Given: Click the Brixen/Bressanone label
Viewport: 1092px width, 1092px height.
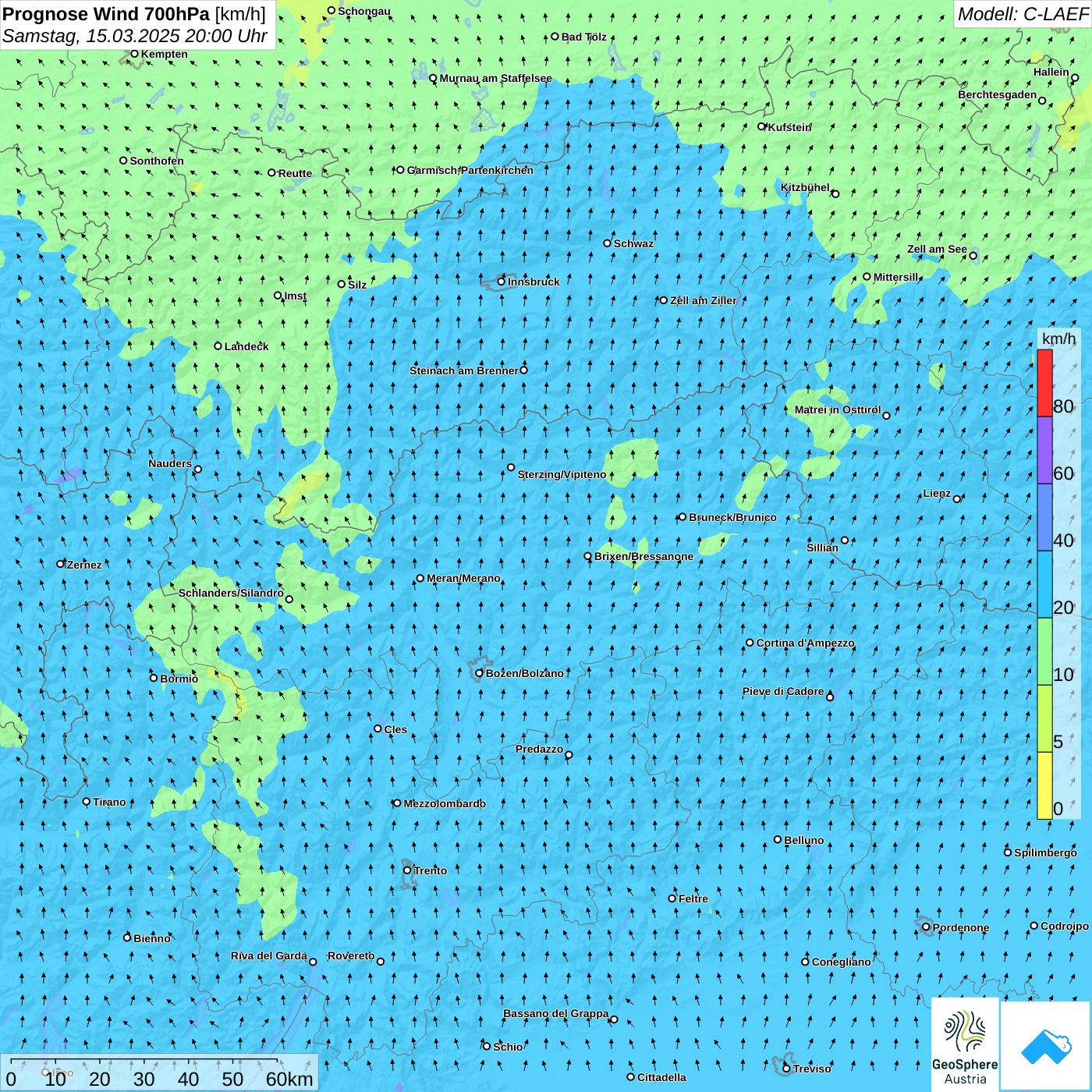Looking at the screenshot, I should 643,556.
